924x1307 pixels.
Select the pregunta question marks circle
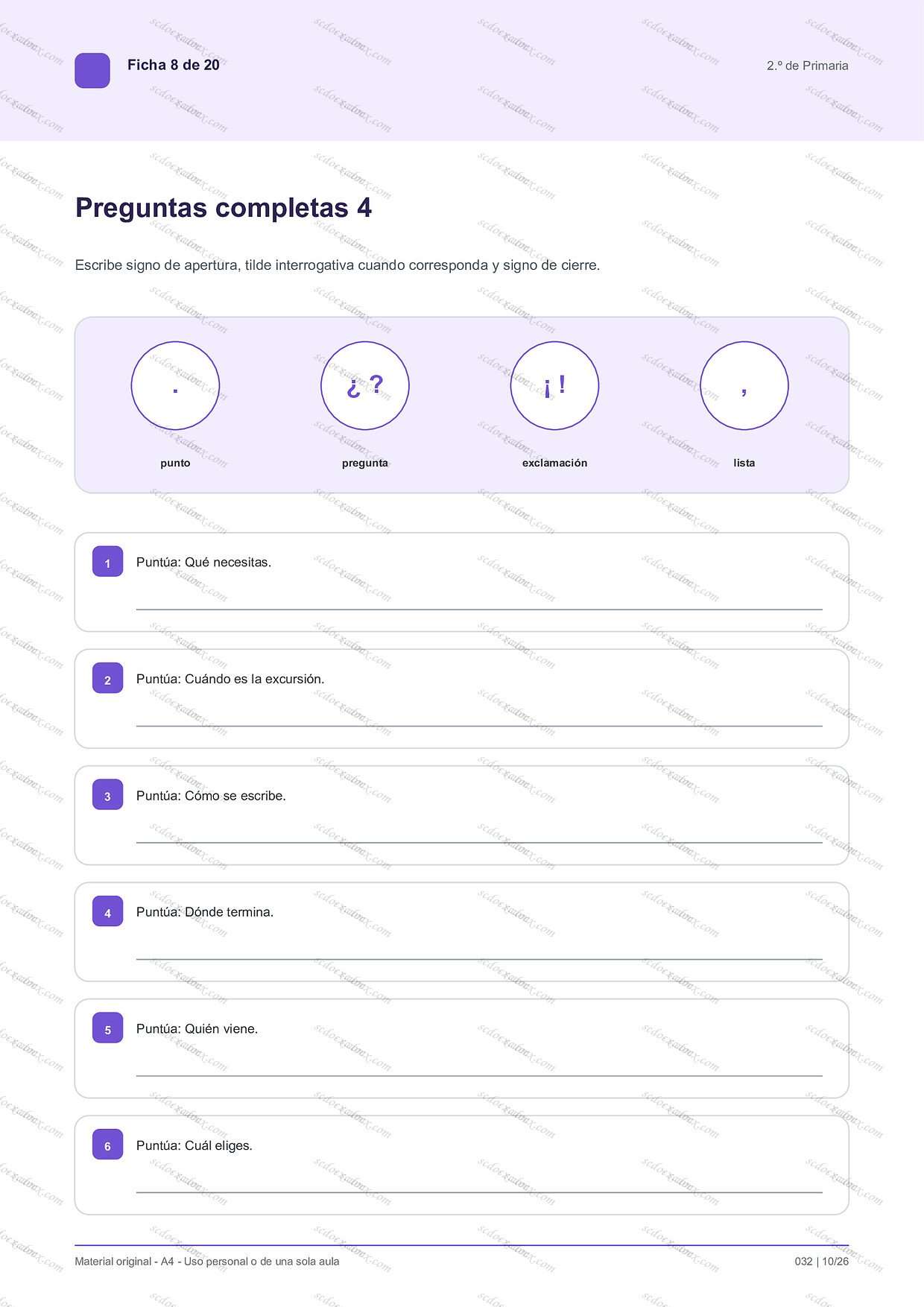[365, 386]
